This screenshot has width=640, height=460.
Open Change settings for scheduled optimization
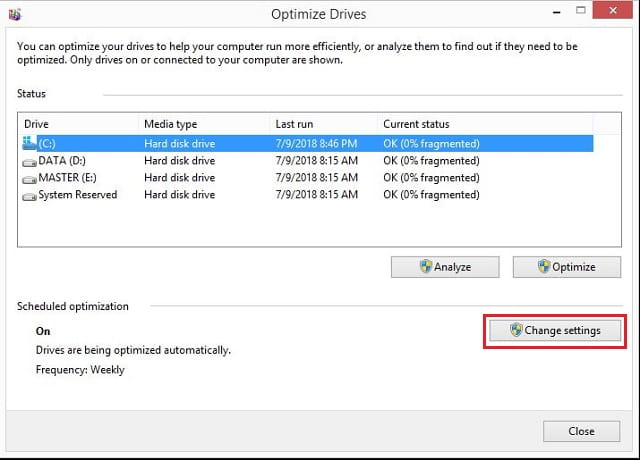coord(555,330)
